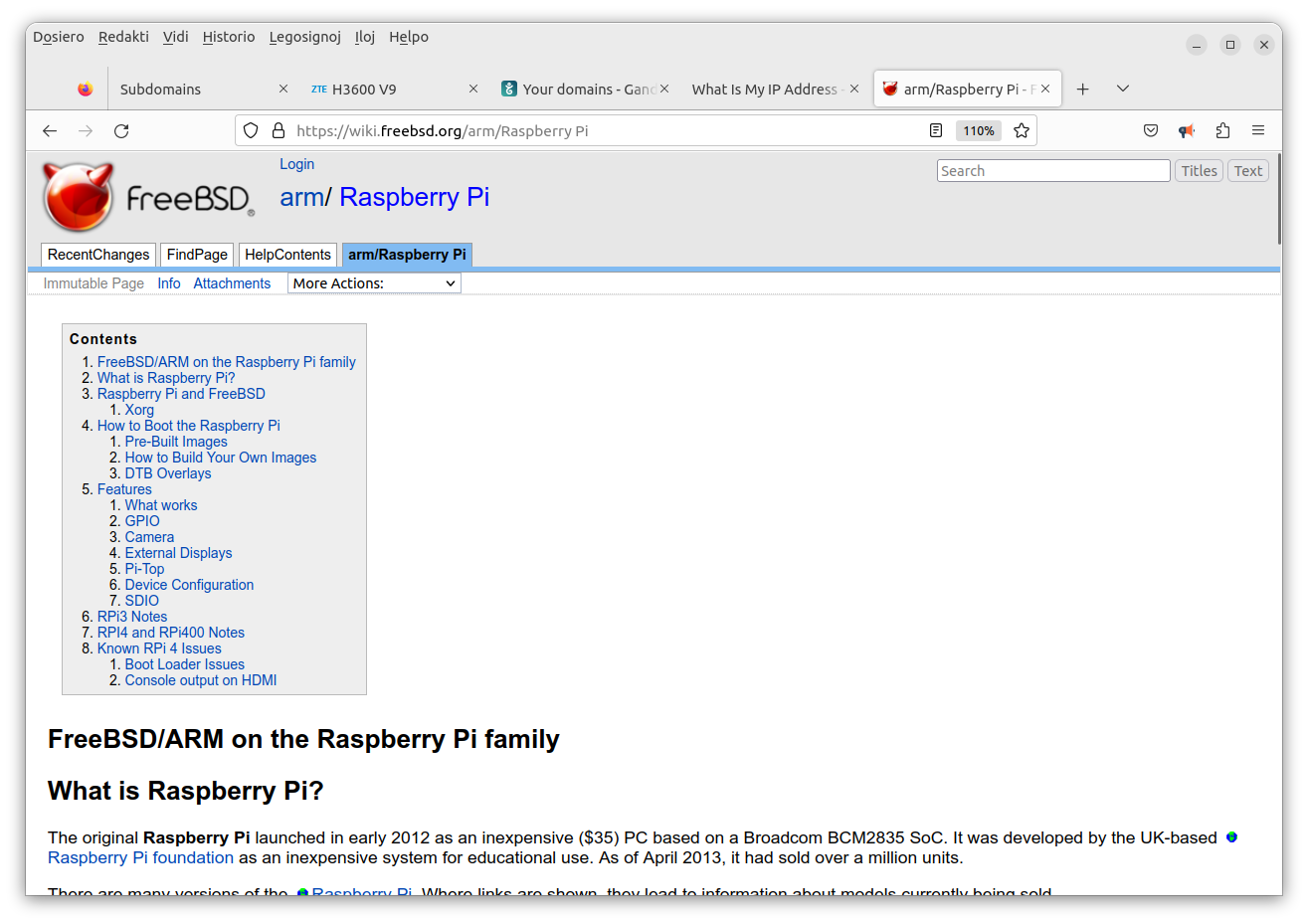The width and height of the screenshot is (1308, 924).
Task: Jump to the Camera section
Action: [x=149, y=537]
